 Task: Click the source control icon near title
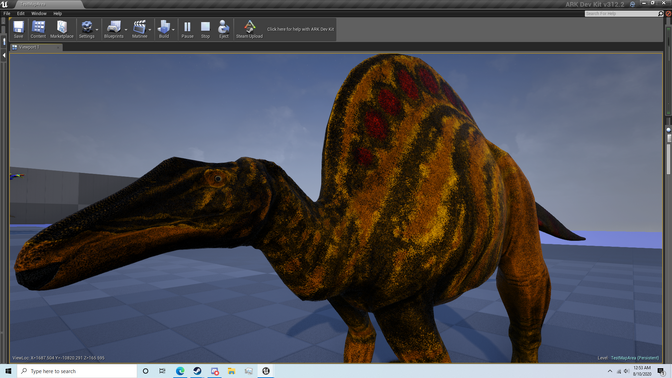(632, 4)
